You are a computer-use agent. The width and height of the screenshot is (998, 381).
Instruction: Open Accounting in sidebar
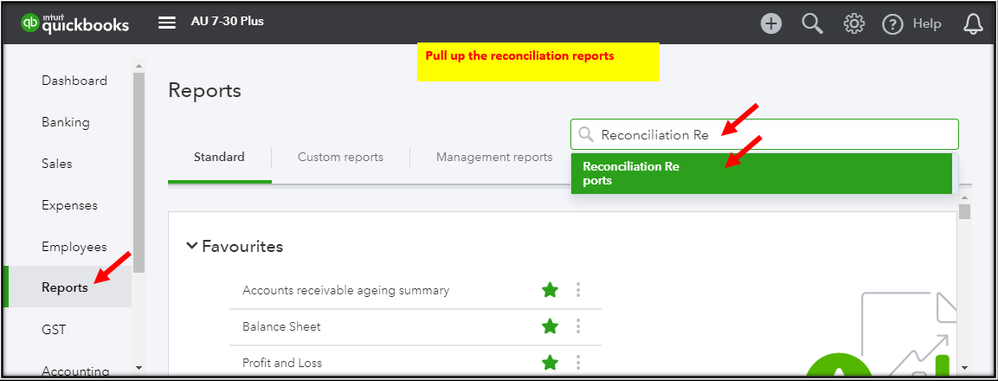coord(75,370)
